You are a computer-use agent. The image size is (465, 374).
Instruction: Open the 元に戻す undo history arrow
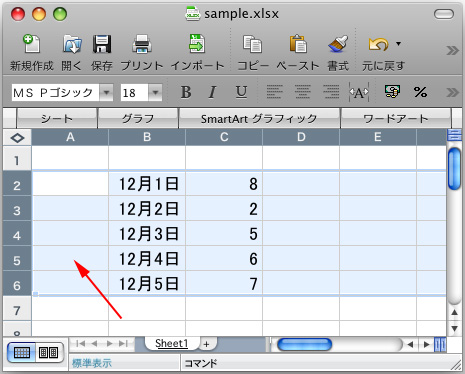click(398, 44)
